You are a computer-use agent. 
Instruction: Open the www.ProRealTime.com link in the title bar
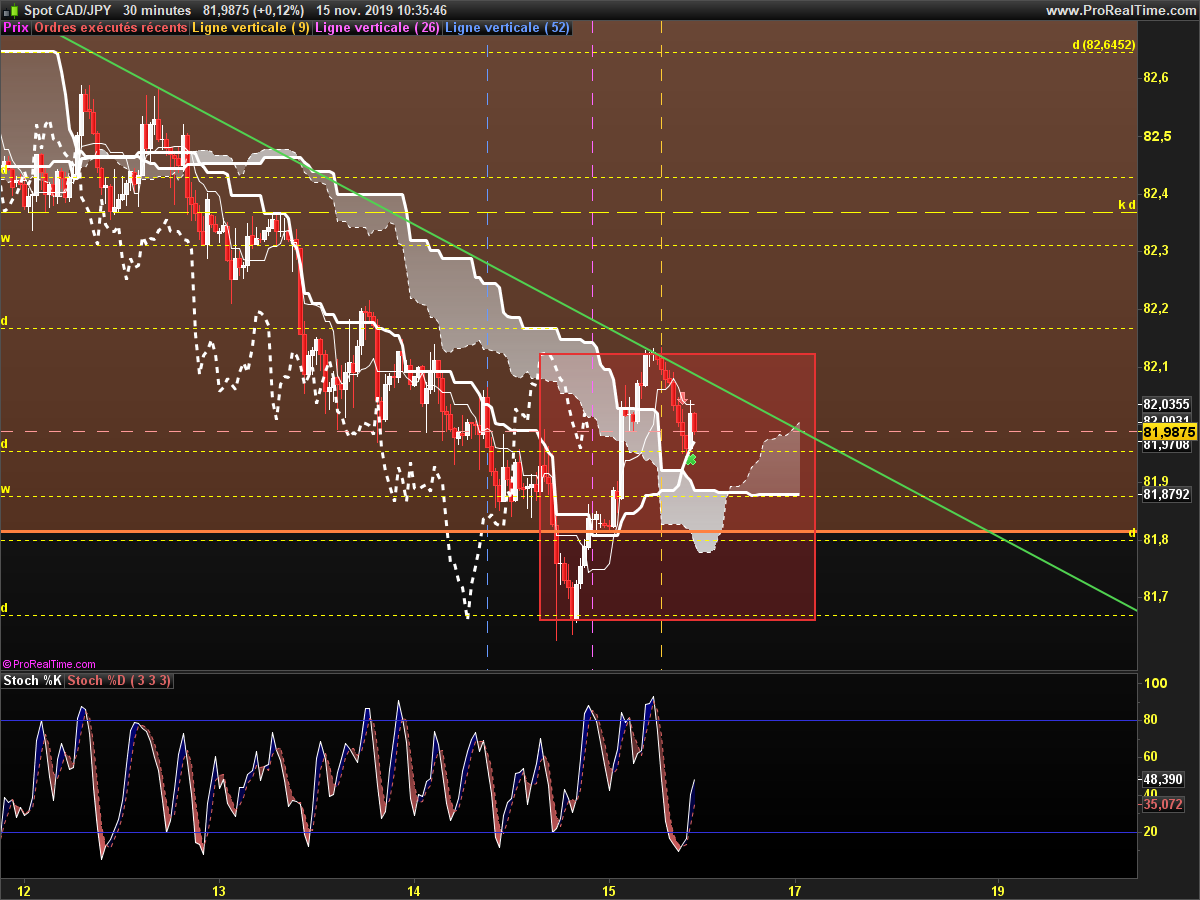coord(1120,10)
